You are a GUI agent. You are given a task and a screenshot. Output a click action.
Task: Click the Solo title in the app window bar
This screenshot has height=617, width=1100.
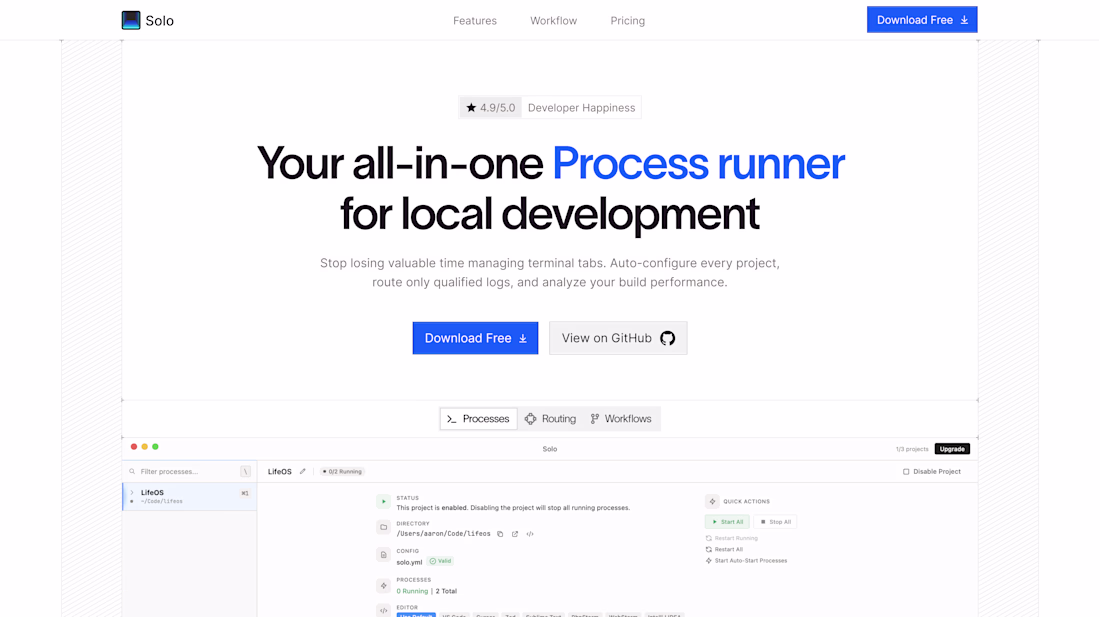[549, 449]
